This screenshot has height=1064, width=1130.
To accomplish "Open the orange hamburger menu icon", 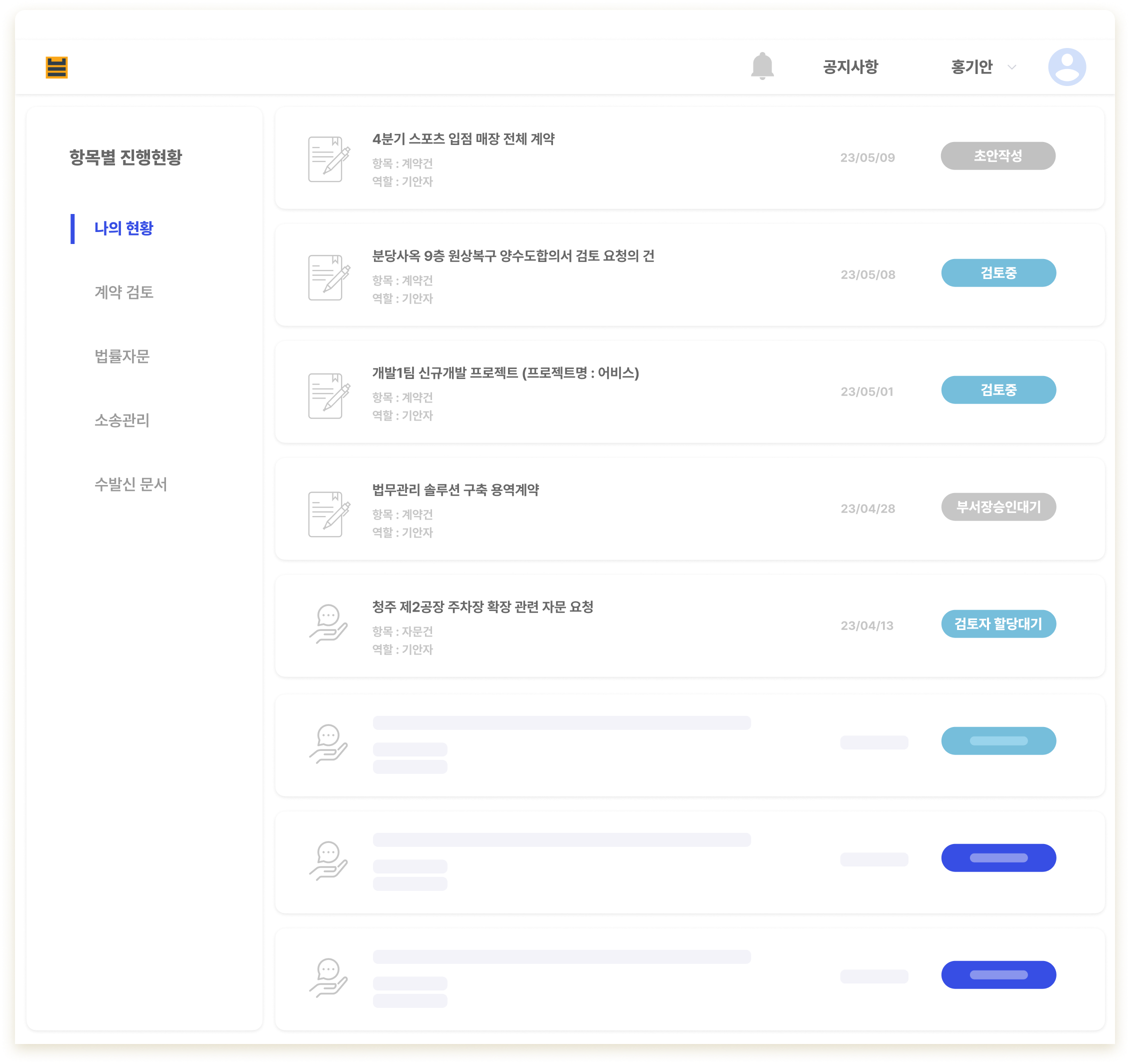I will [x=57, y=67].
